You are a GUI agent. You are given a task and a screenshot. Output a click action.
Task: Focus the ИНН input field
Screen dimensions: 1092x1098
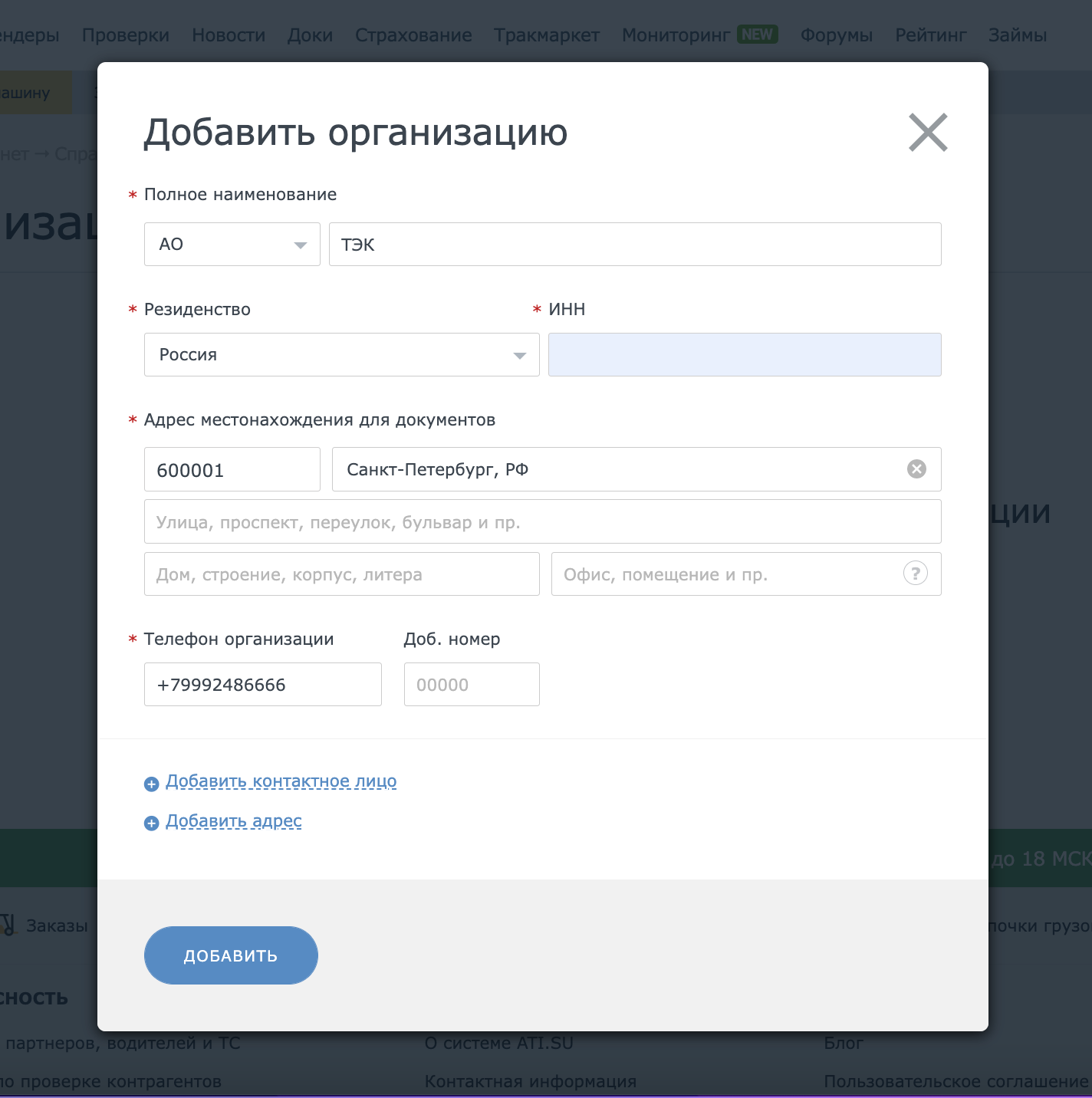click(745, 355)
